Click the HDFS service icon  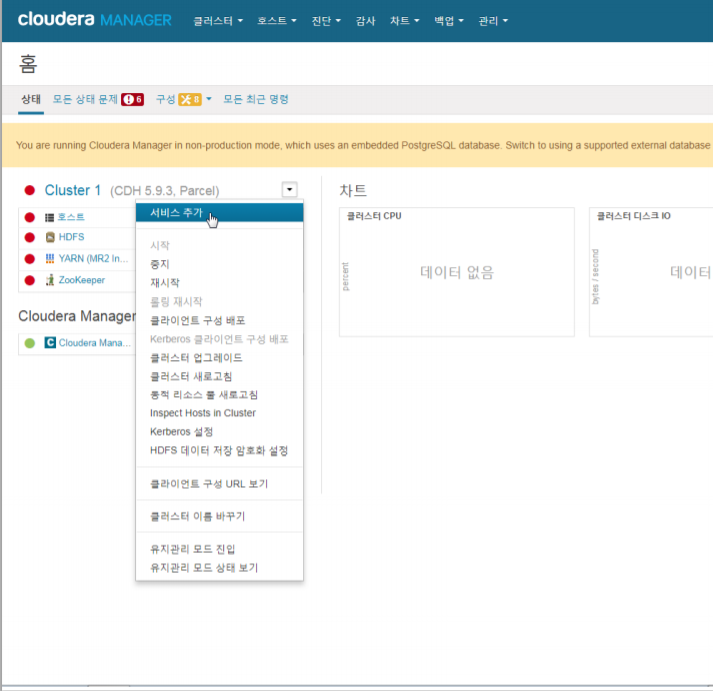pos(50,237)
